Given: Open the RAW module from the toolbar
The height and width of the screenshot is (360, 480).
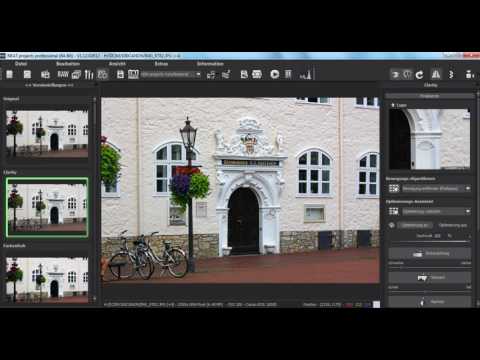Looking at the screenshot, I should coord(63,74).
